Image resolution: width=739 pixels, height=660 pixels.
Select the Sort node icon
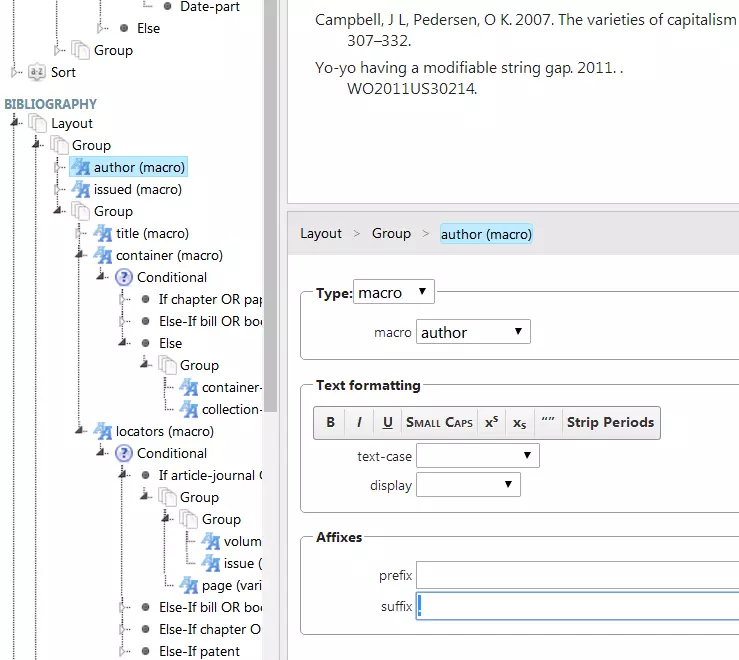37,72
